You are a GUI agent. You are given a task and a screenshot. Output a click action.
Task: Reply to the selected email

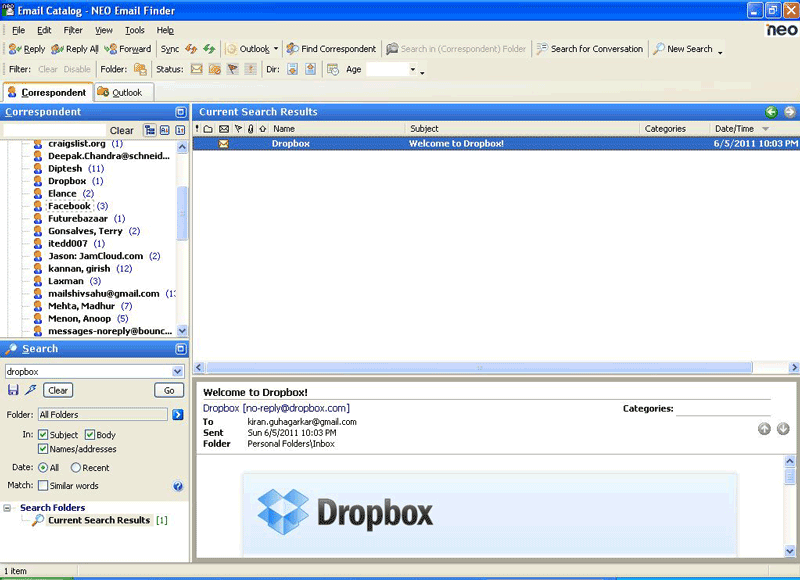tap(27, 49)
